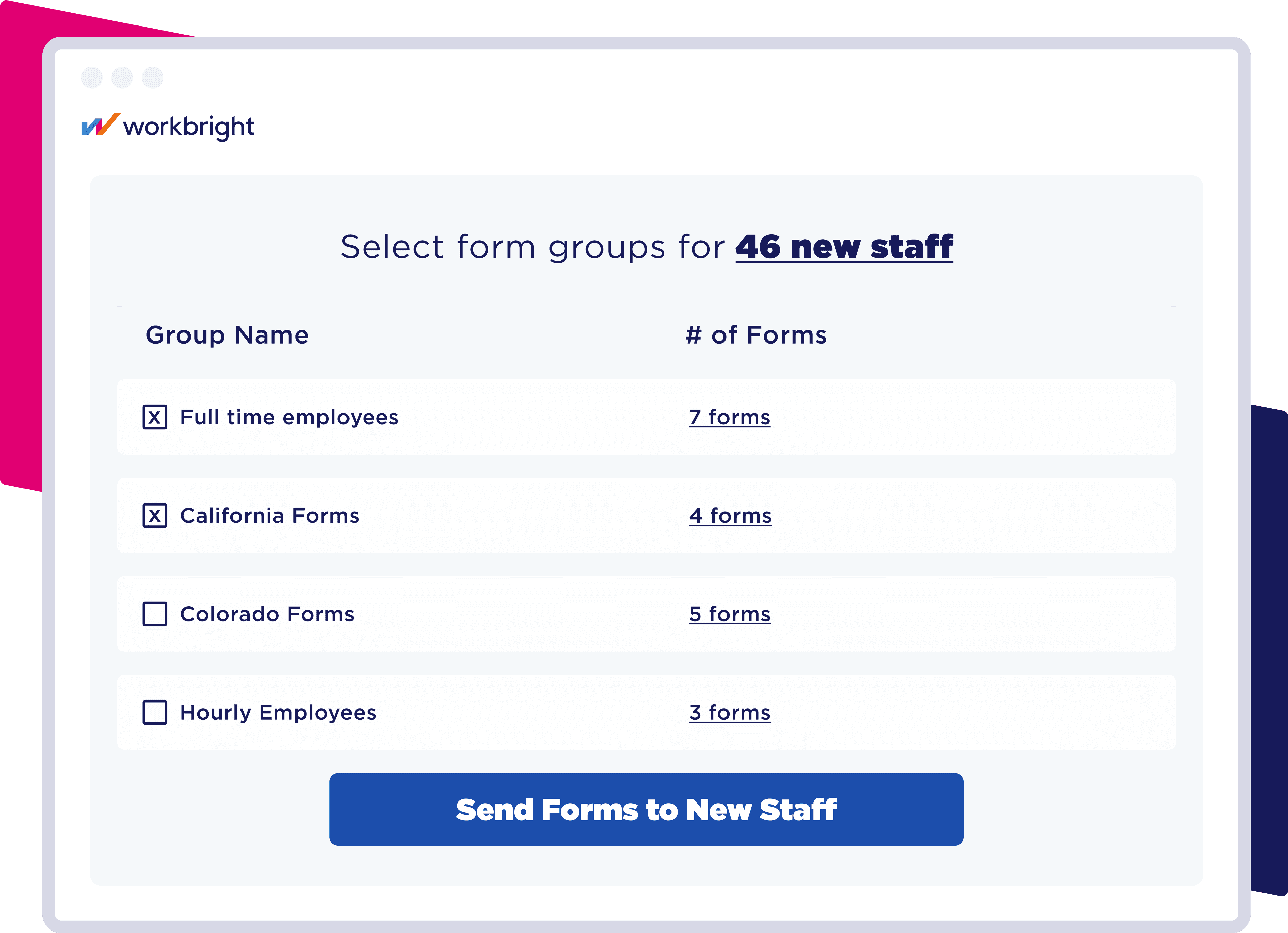Select the California Forms label
Viewport: 1288px width, 933px height.
(x=269, y=515)
